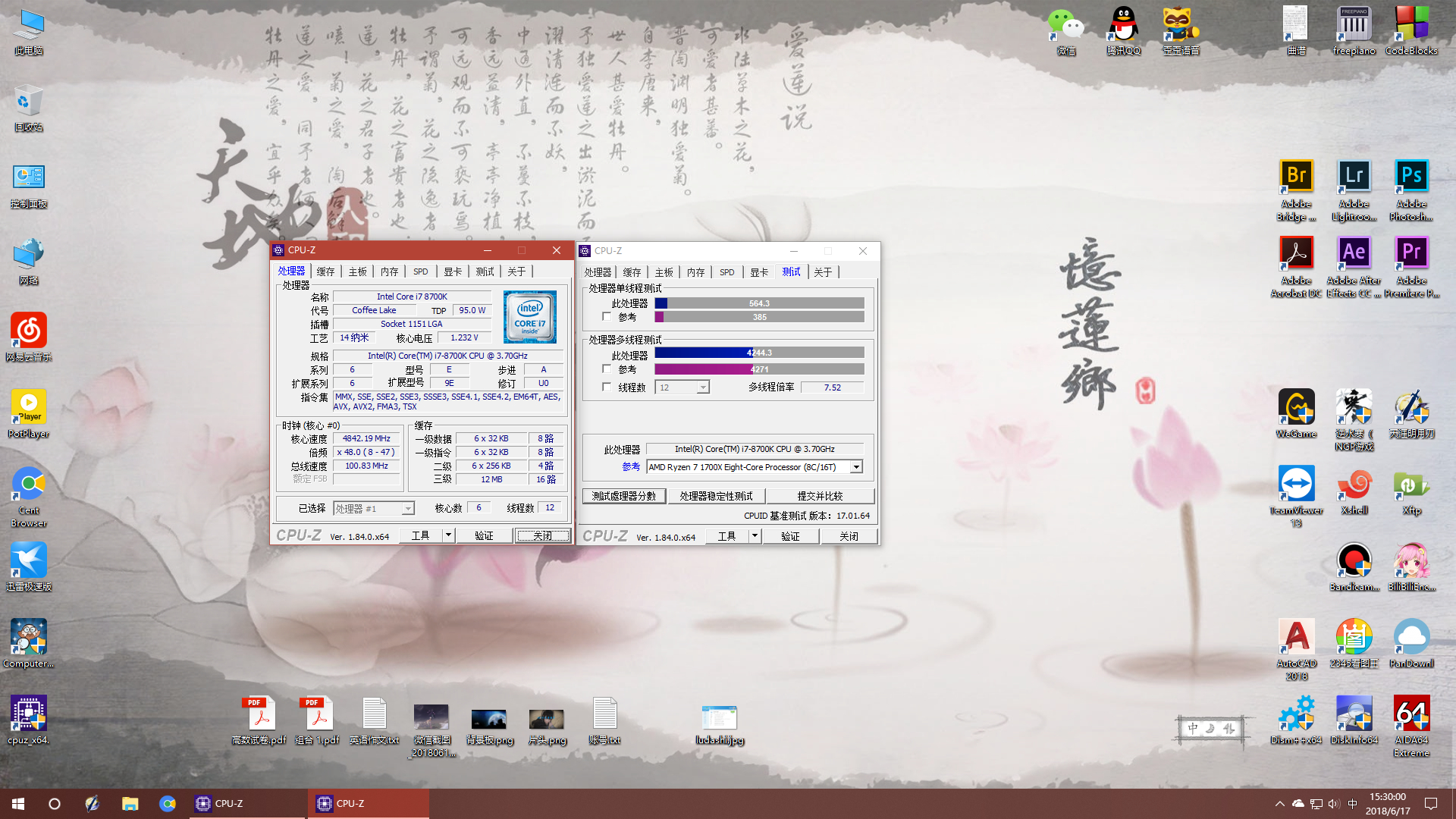The width and height of the screenshot is (1456, 819).
Task: Click multi-thread reference 4271 bar
Action: tap(759, 369)
